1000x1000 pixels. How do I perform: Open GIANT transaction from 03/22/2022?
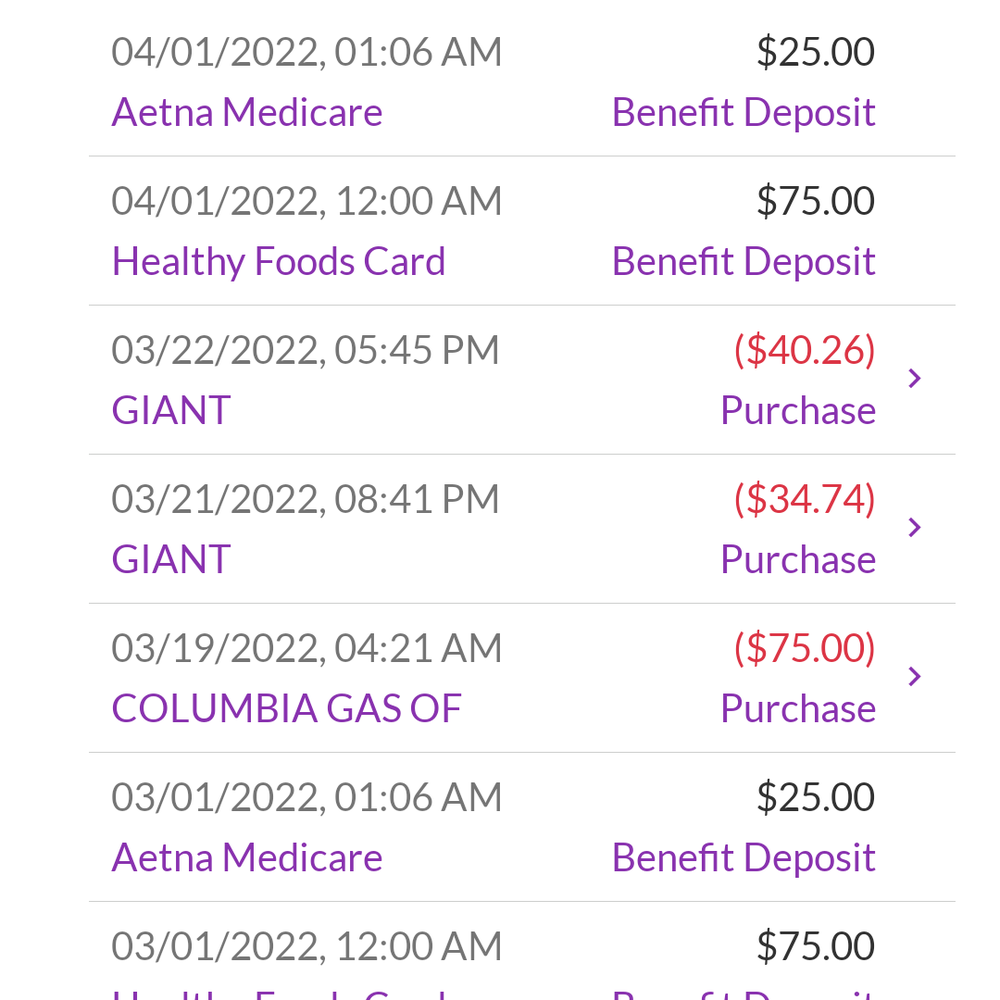522,380
